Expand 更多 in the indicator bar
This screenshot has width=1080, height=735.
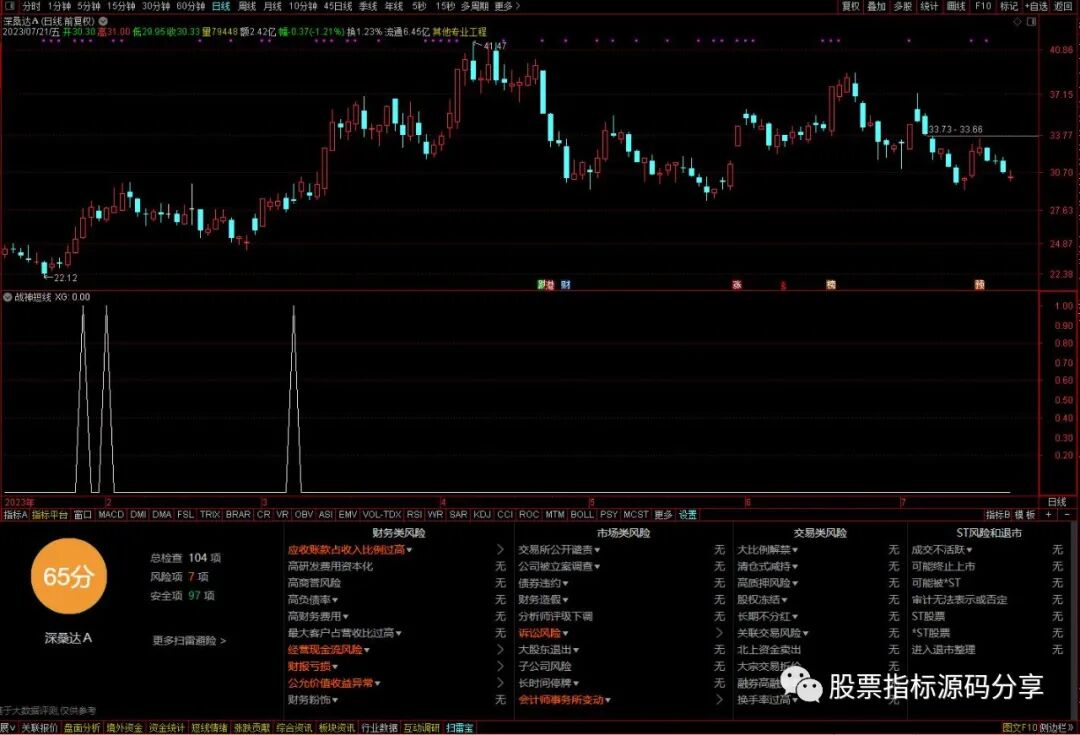(663, 515)
